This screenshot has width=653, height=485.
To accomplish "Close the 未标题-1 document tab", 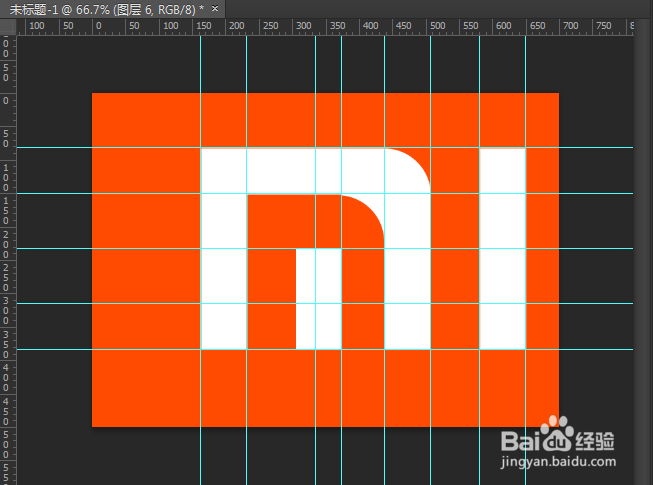I will (x=215, y=8).
